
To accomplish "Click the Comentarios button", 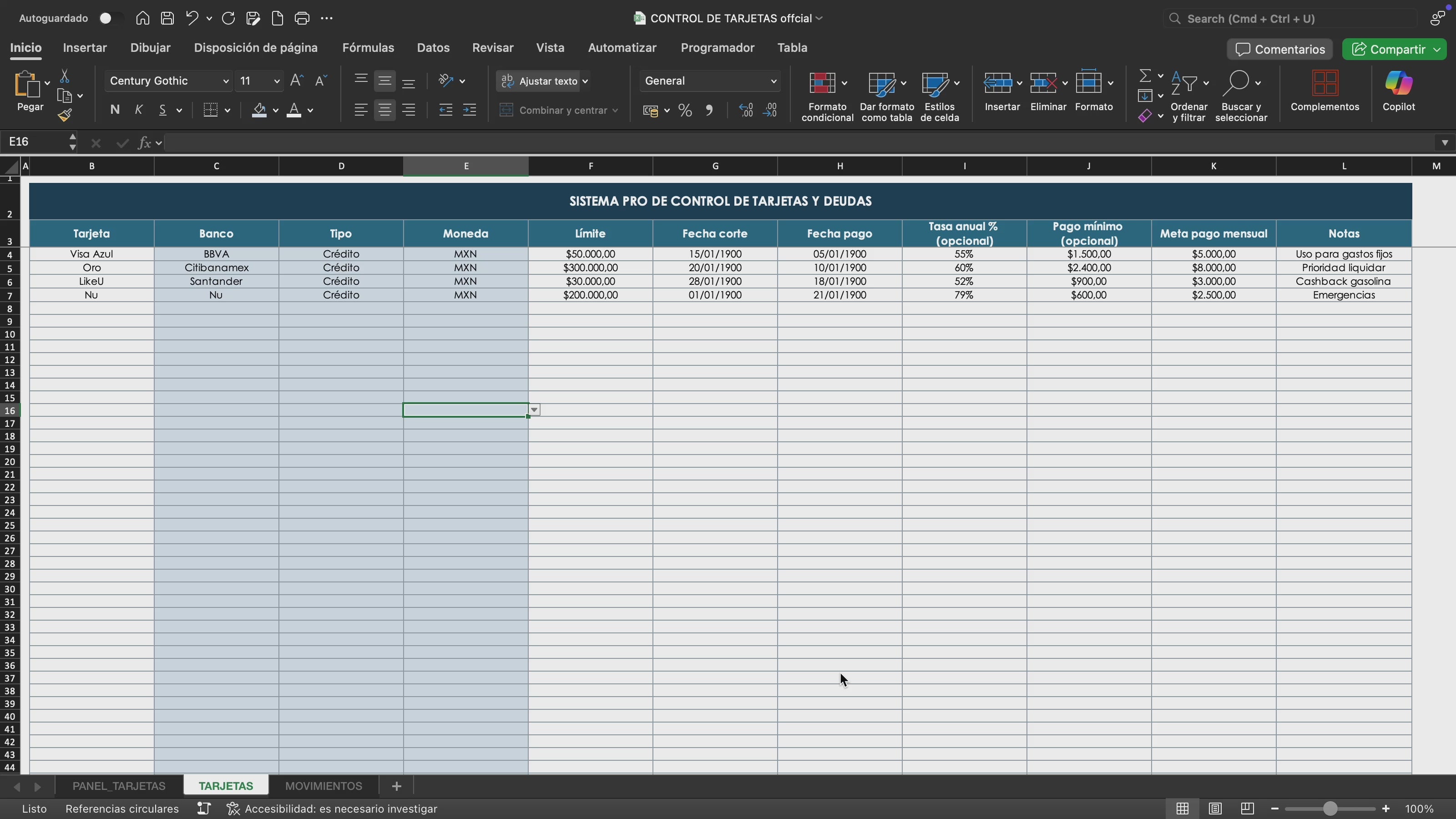I will tap(1279, 49).
